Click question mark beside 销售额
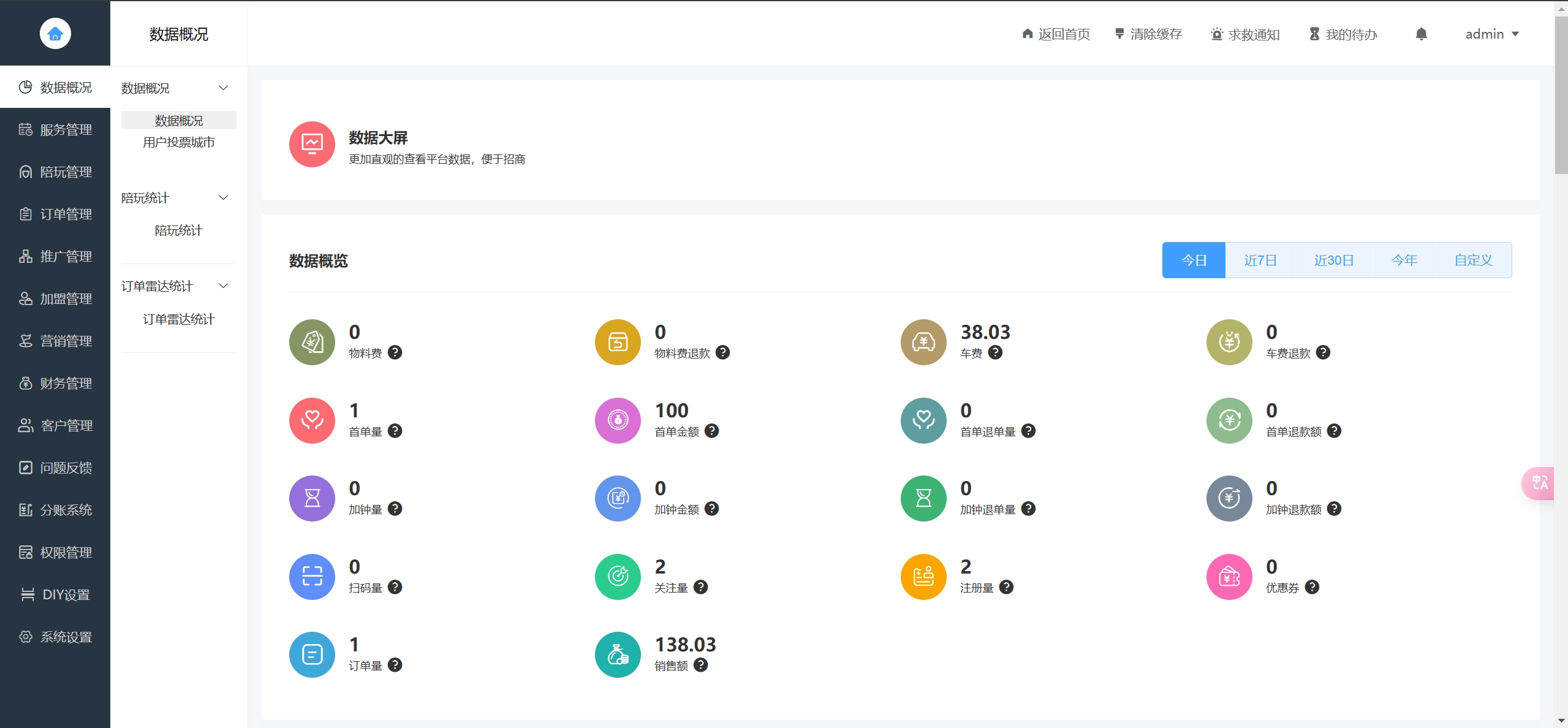The width and height of the screenshot is (1568, 728). (701, 665)
